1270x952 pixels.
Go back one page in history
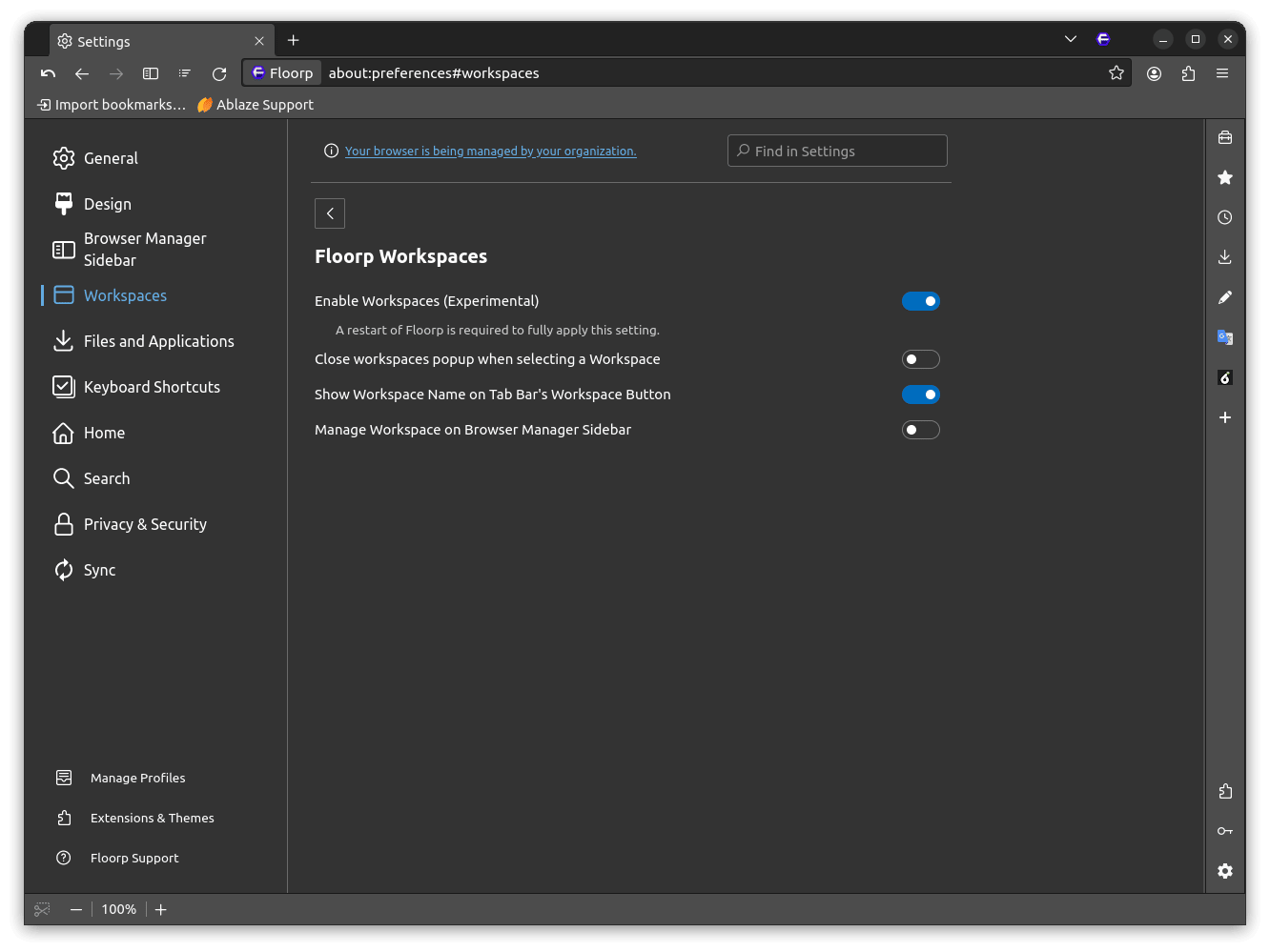tap(82, 73)
